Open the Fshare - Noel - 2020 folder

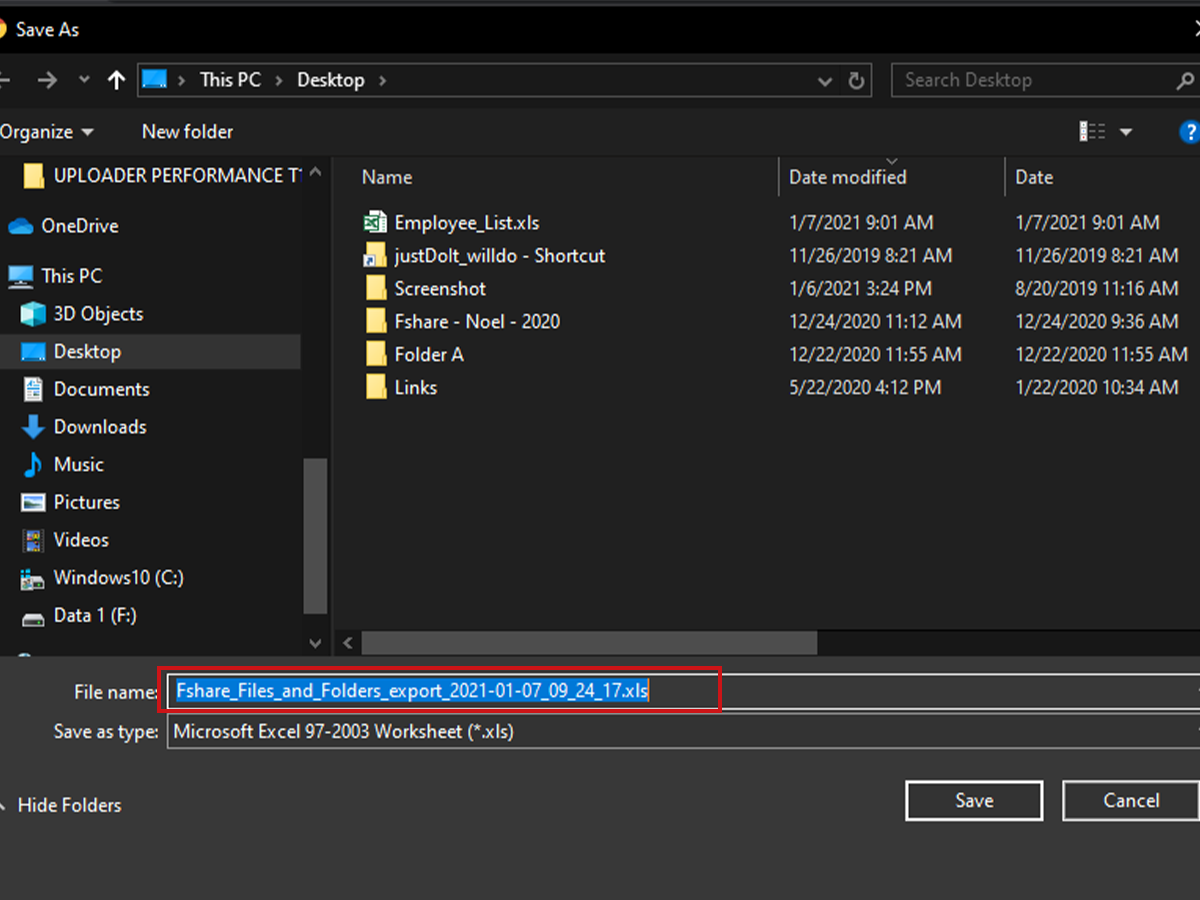[x=476, y=322]
